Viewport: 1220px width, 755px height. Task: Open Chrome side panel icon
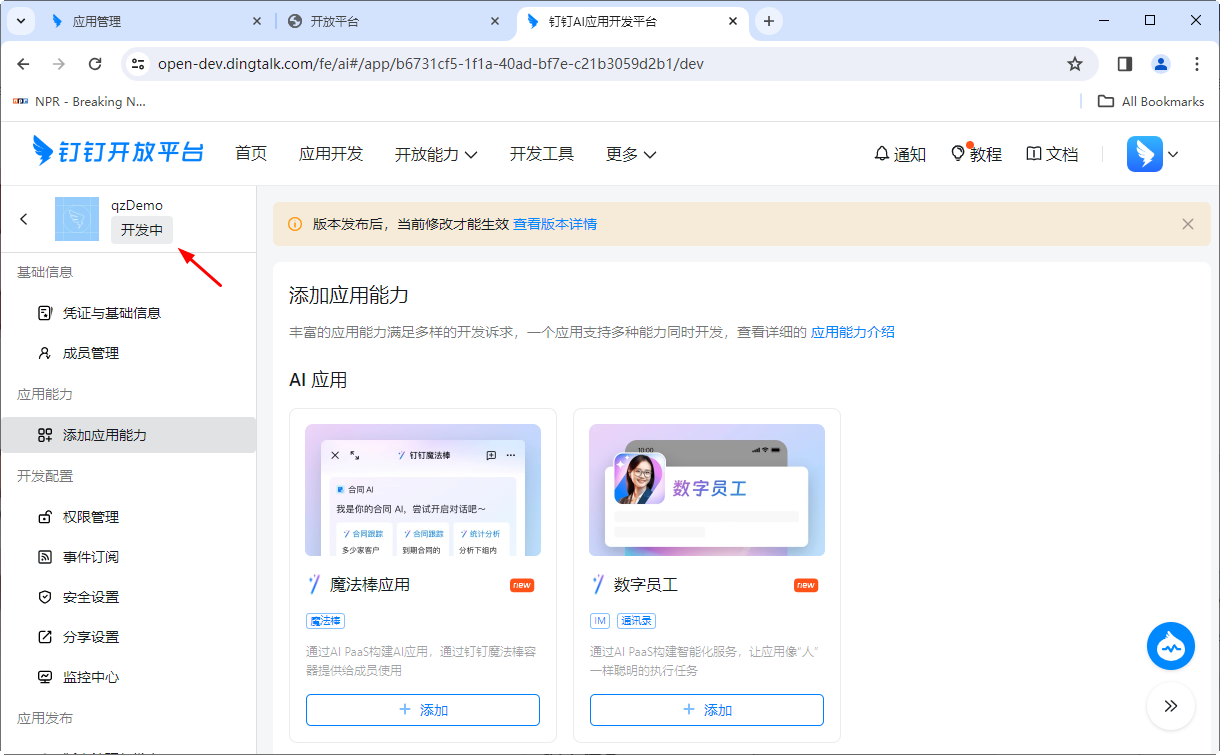tap(1125, 64)
